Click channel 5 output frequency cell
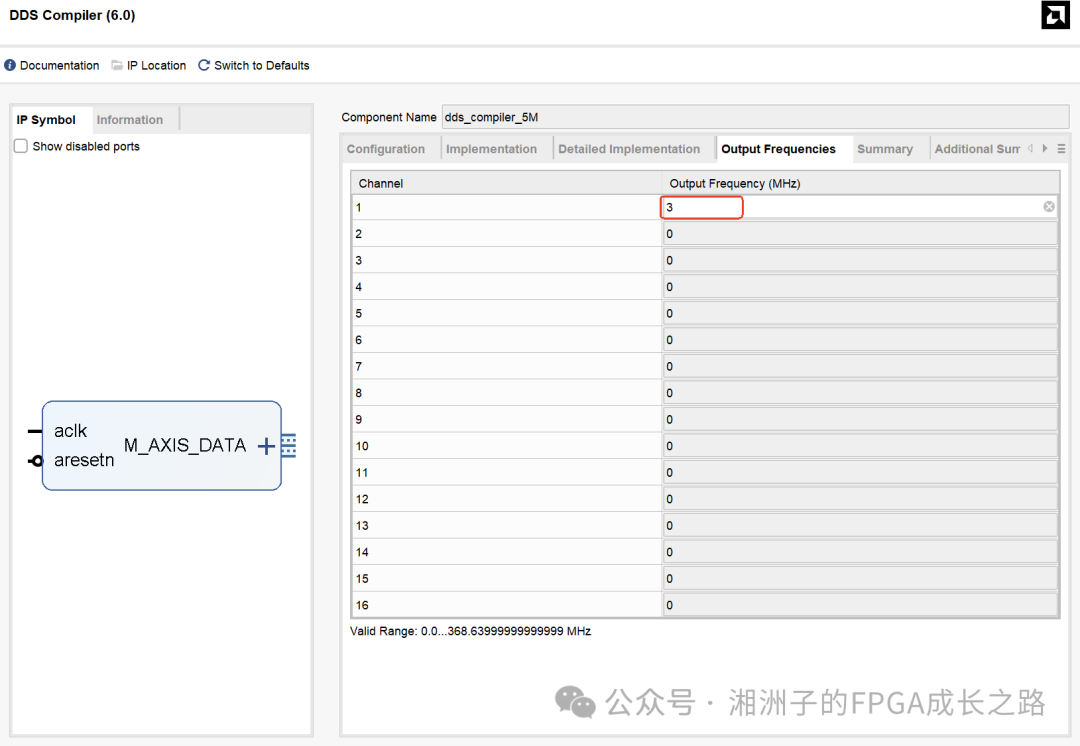Screen dimensions: 1080x746 click(860, 313)
